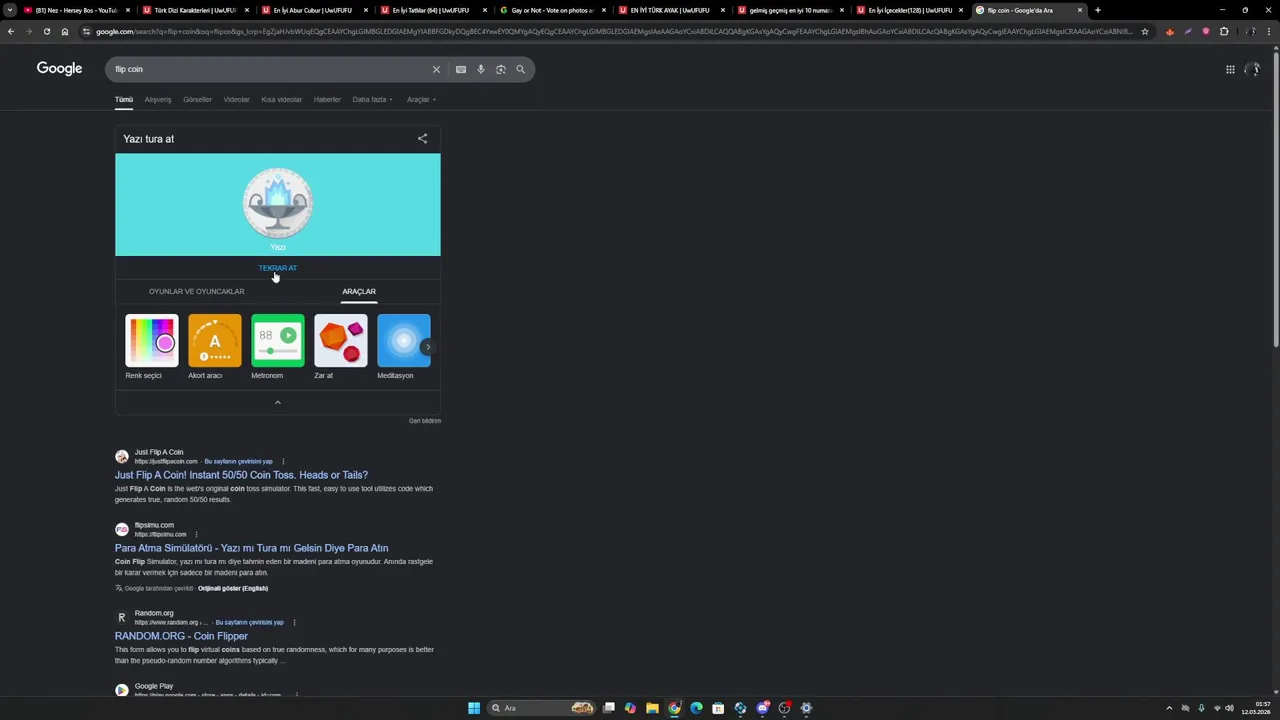Share the coin flip result
Viewport: 1280px width, 720px height.
(x=422, y=139)
